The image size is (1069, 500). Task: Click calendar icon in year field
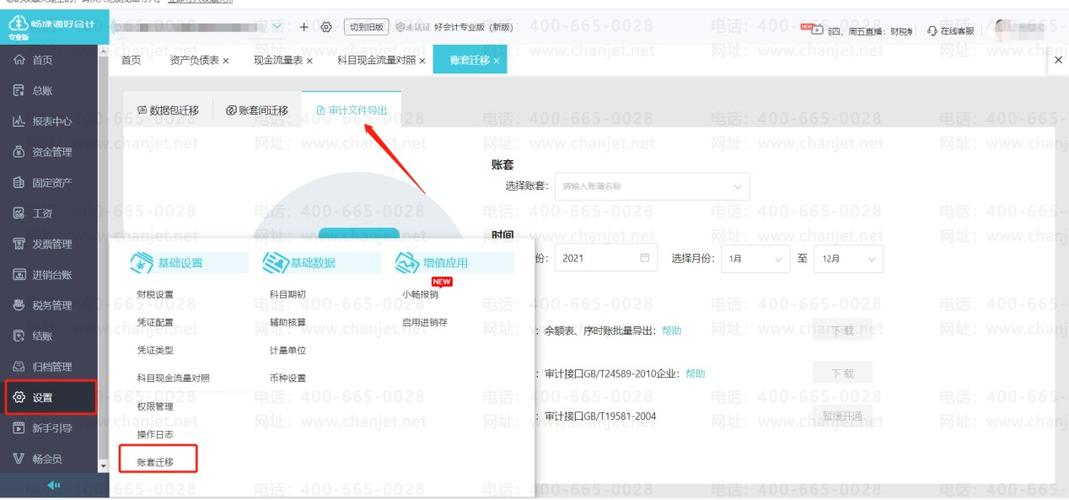pos(644,258)
